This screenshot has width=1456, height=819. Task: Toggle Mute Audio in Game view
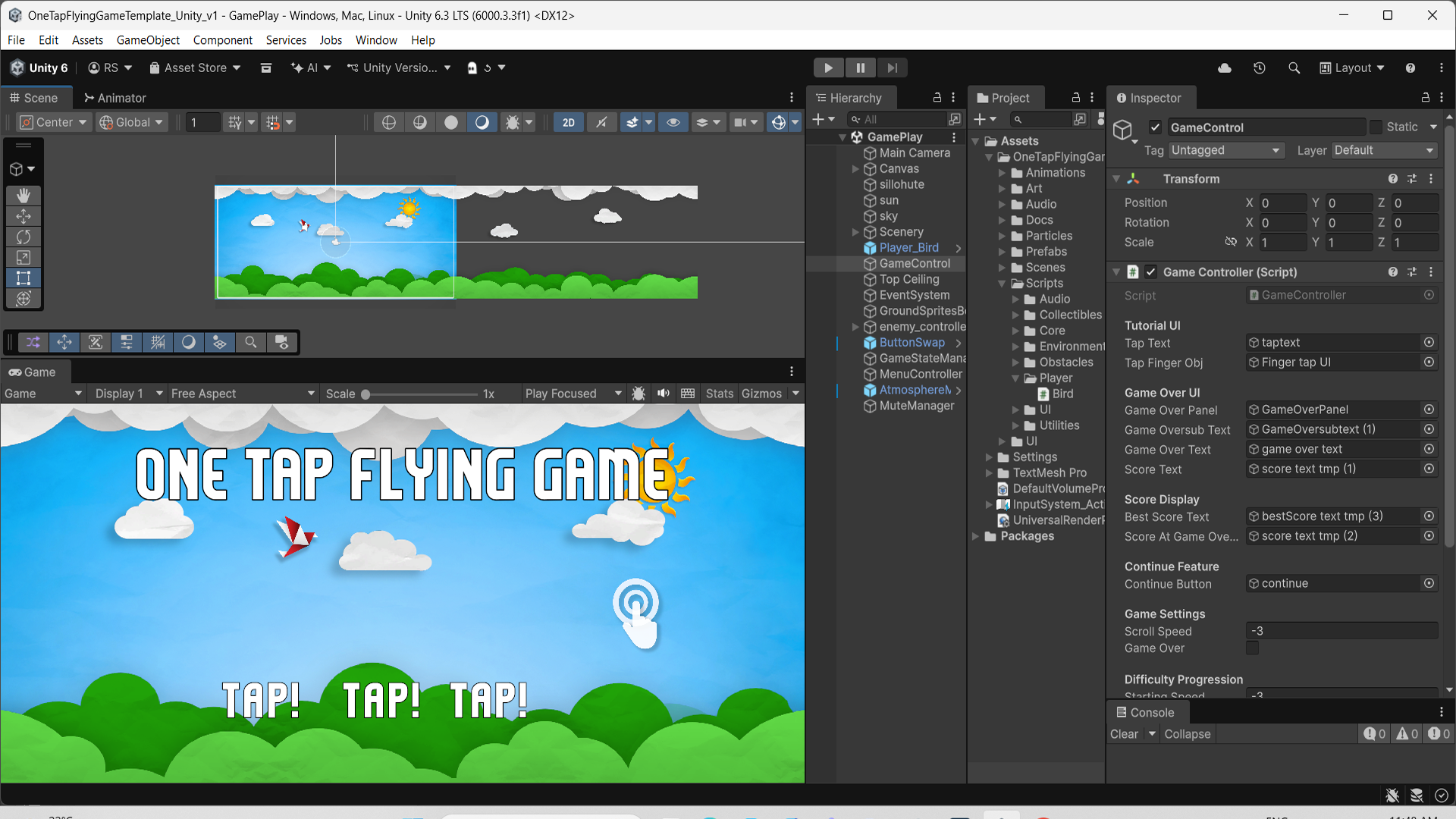664,393
